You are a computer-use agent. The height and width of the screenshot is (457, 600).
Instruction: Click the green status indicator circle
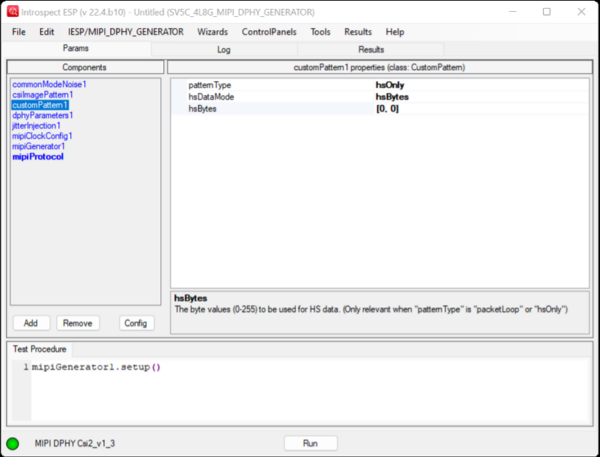click(13, 443)
